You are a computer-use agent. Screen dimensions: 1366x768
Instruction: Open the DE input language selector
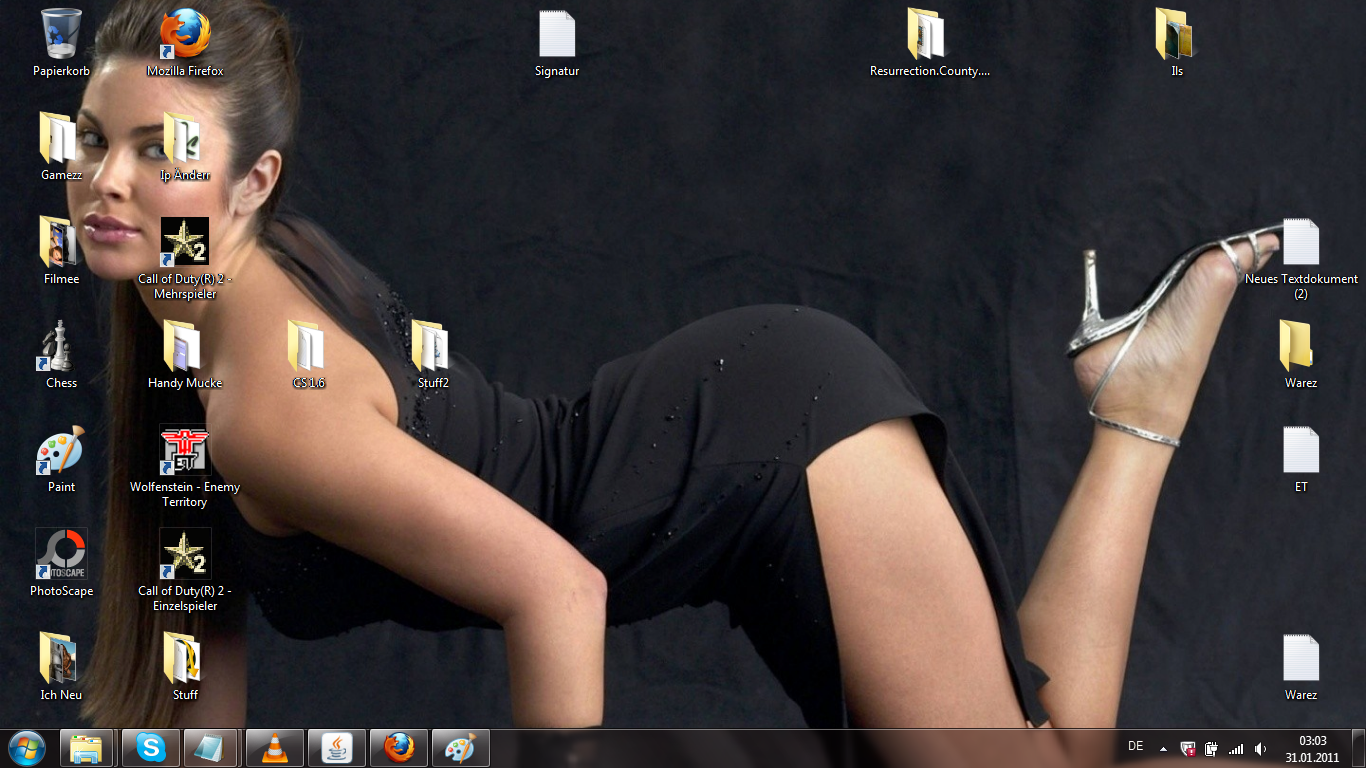[x=1135, y=746]
